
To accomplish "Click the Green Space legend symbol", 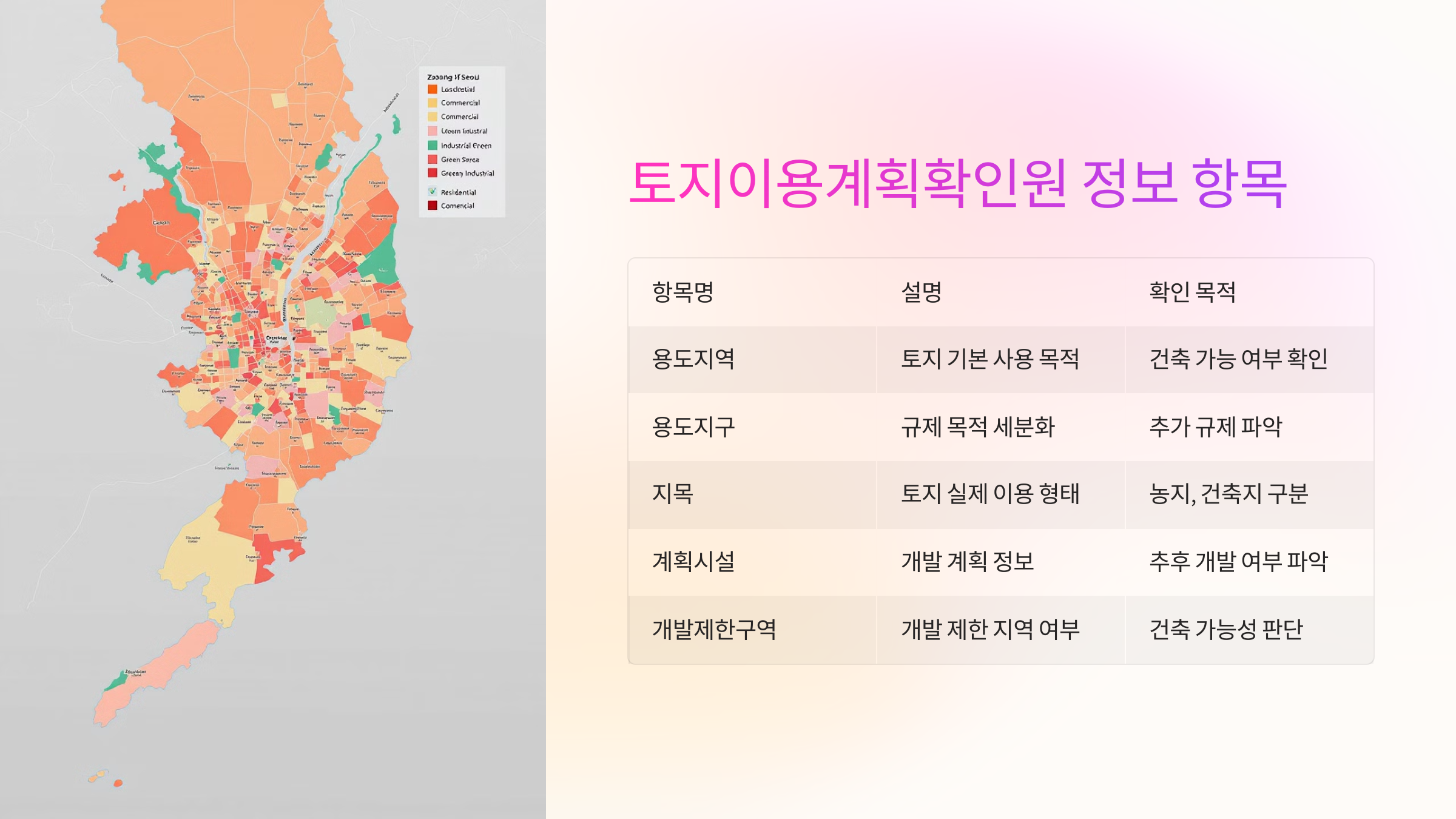I will (432, 160).
